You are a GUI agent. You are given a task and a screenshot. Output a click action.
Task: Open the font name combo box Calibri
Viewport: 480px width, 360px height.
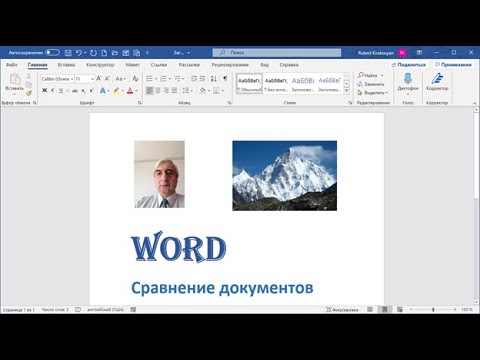click(57, 79)
